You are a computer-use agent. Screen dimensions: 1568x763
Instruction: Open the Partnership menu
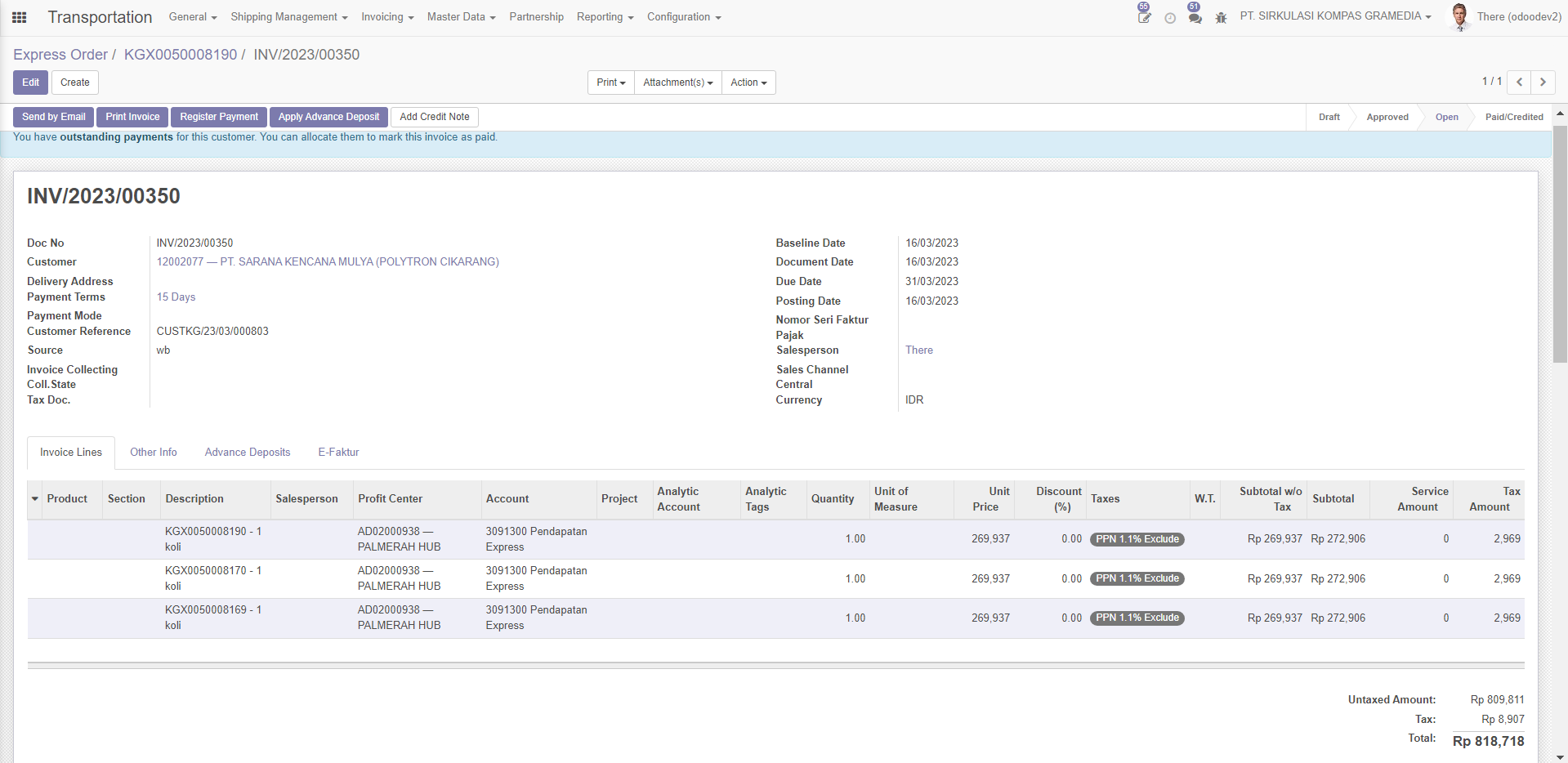click(536, 17)
